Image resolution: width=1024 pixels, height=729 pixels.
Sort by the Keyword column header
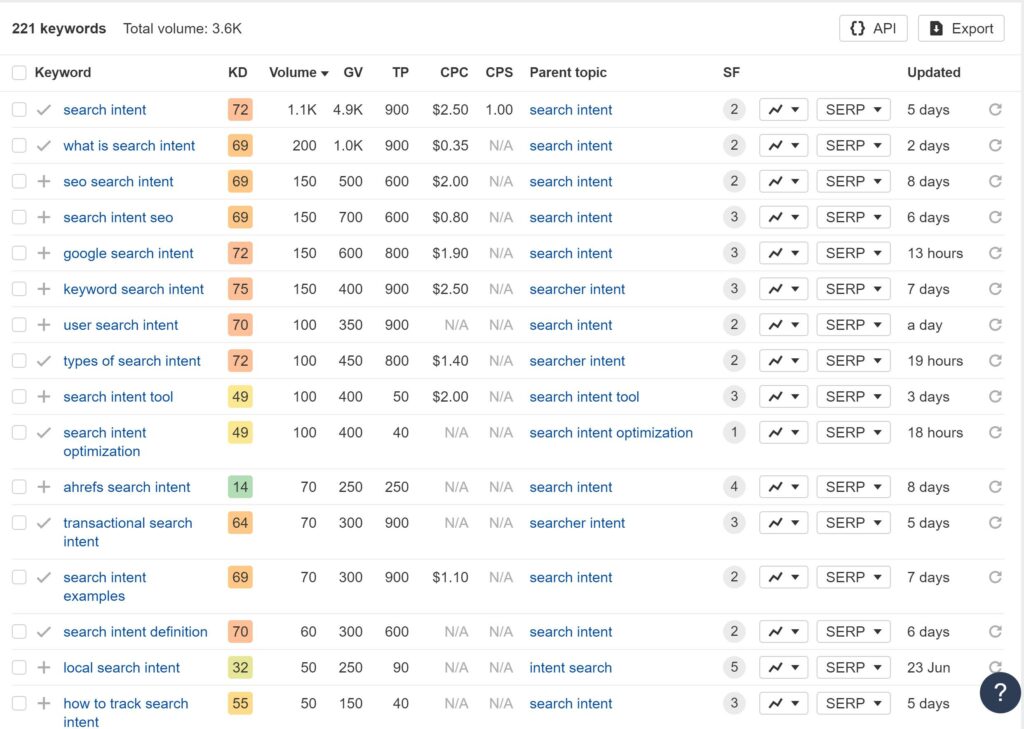pyautogui.click(x=62, y=72)
